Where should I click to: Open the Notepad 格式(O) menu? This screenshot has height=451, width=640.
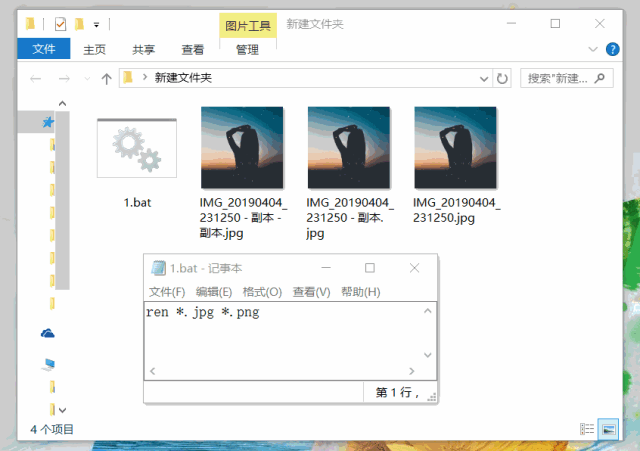click(262, 292)
